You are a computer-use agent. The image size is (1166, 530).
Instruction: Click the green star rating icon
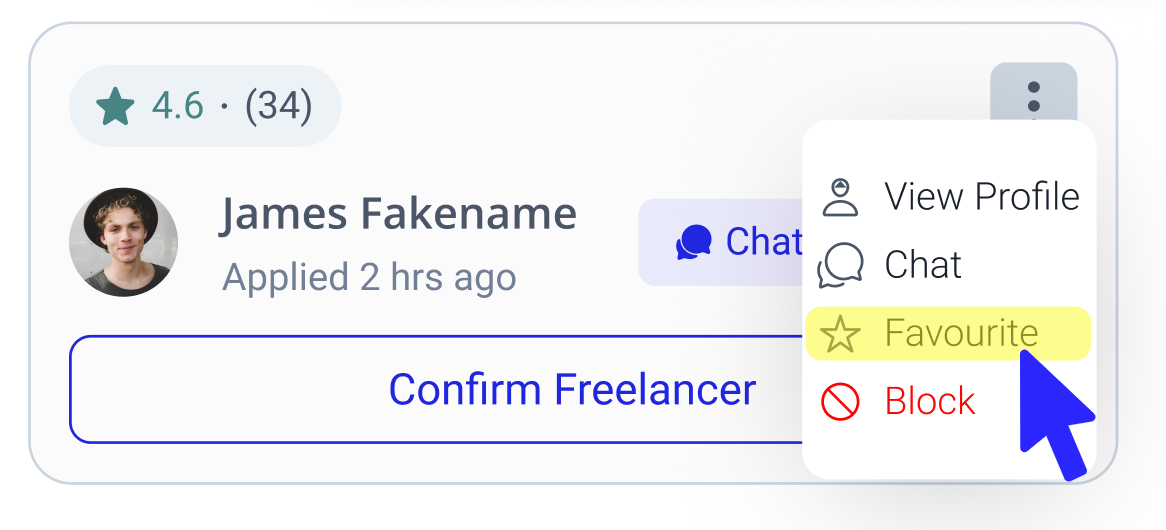tap(116, 106)
